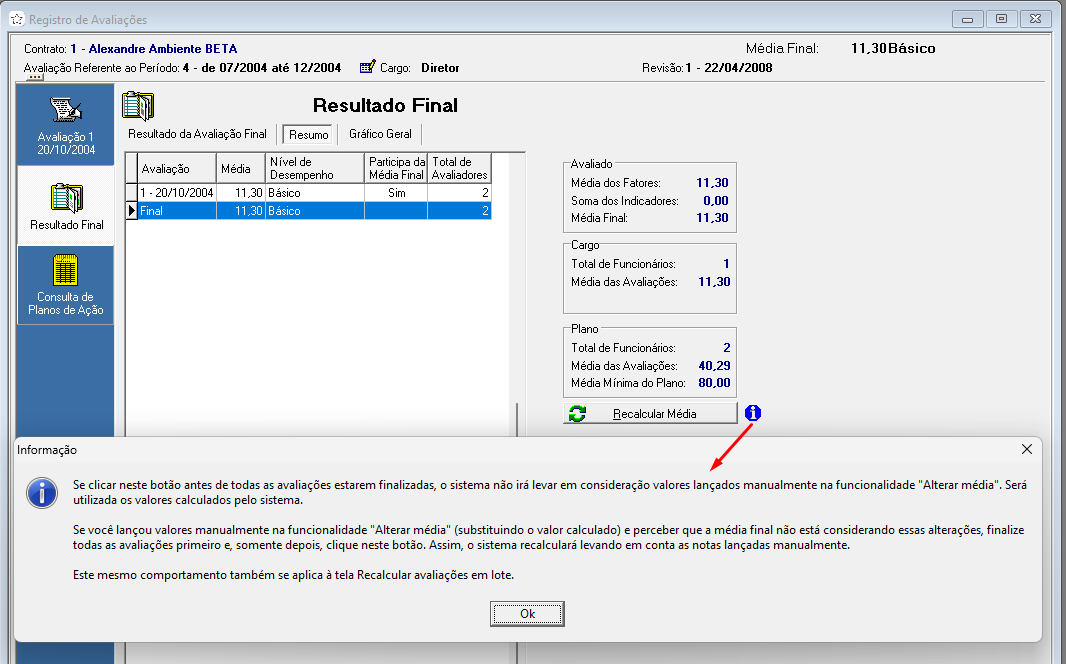This screenshot has width=1066, height=664.
Task: Click the app icon in the title bar
Action: (16, 19)
